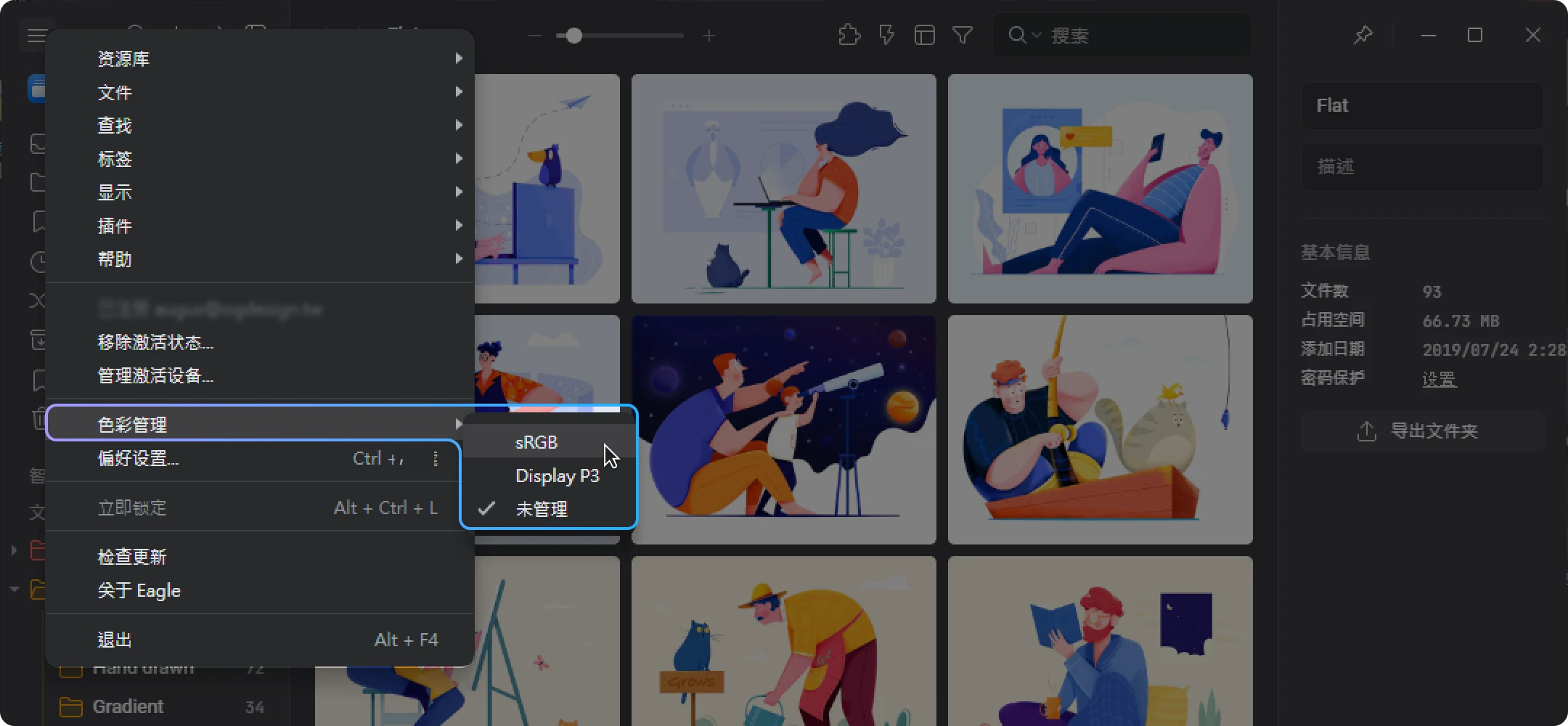Click the zoom-out minus icon
This screenshot has height=726, width=1568.
535,35
